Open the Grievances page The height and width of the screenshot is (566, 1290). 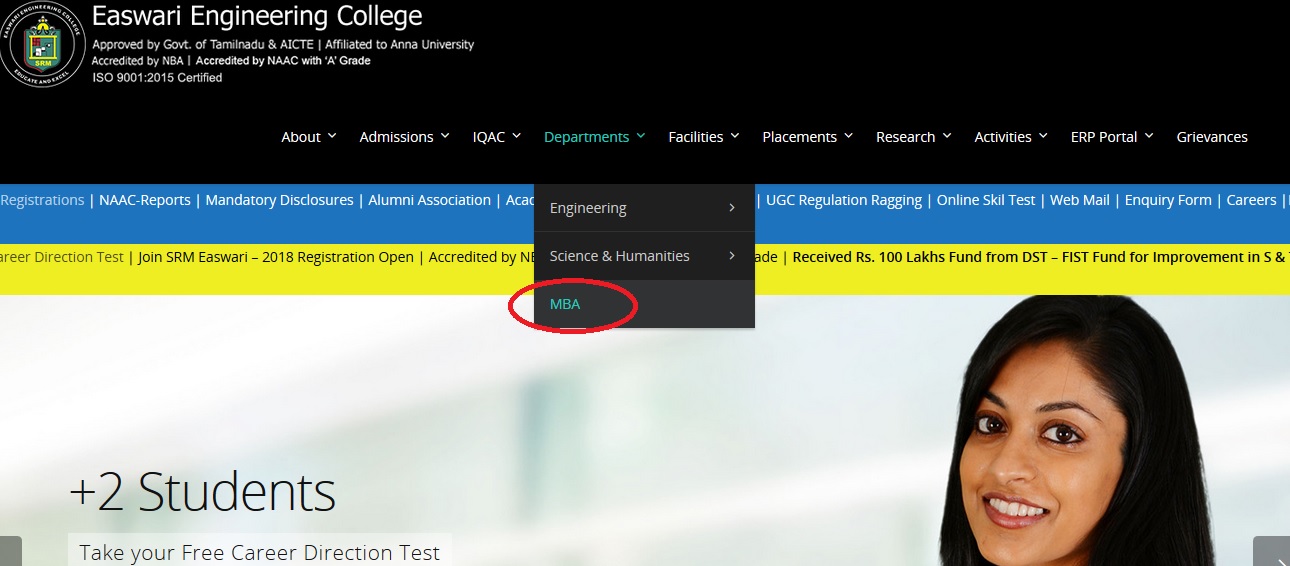[x=1212, y=137]
